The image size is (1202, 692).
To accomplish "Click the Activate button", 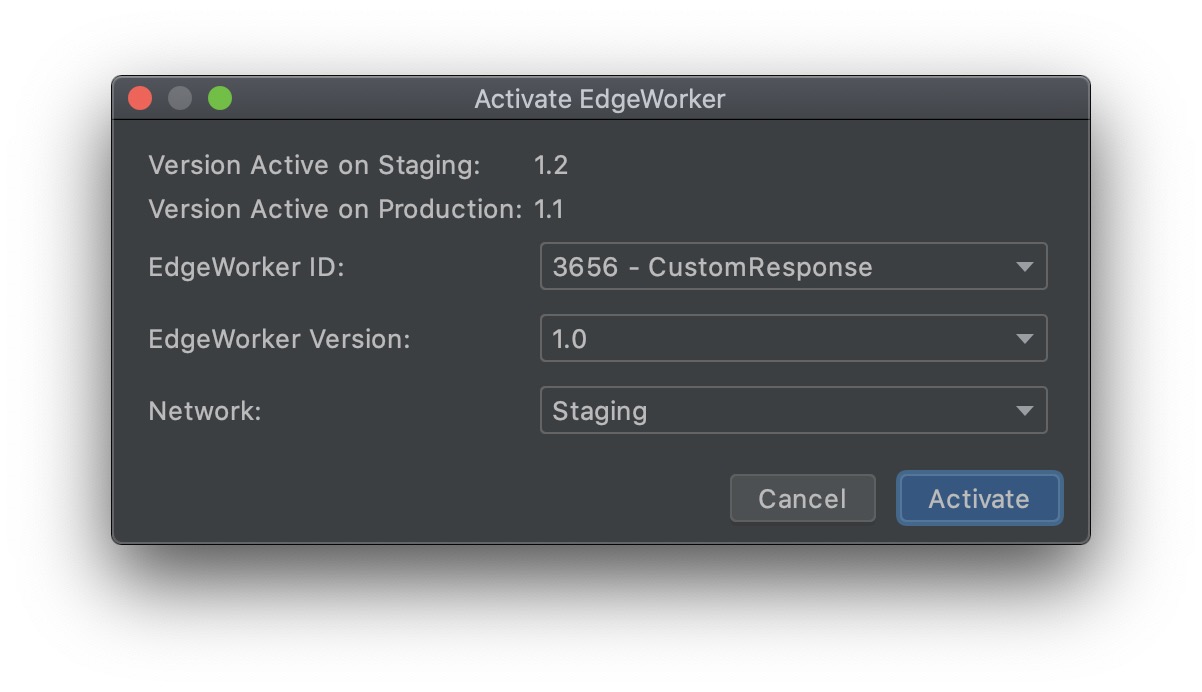I will coord(979,498).
